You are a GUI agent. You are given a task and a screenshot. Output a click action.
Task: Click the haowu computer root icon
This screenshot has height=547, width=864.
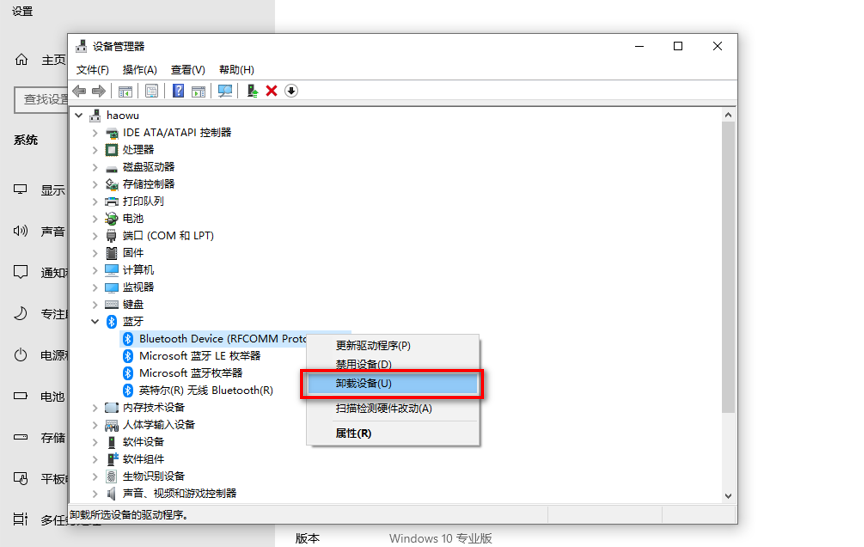tap(95, 115)
